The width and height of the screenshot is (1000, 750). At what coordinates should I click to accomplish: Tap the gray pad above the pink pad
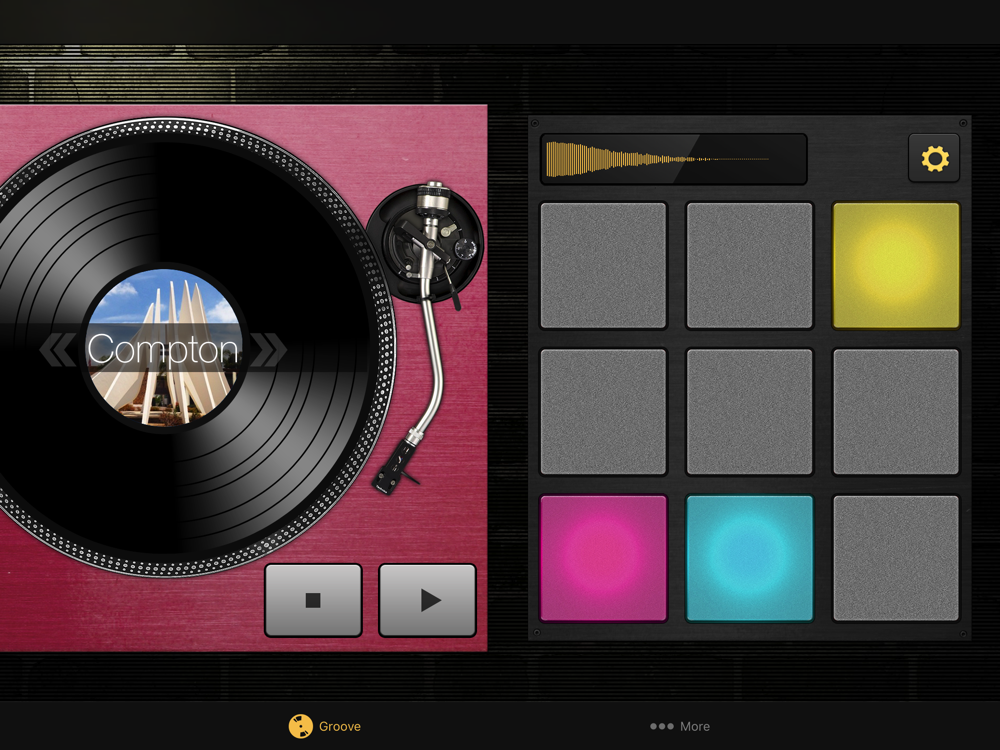click(603, 412)
